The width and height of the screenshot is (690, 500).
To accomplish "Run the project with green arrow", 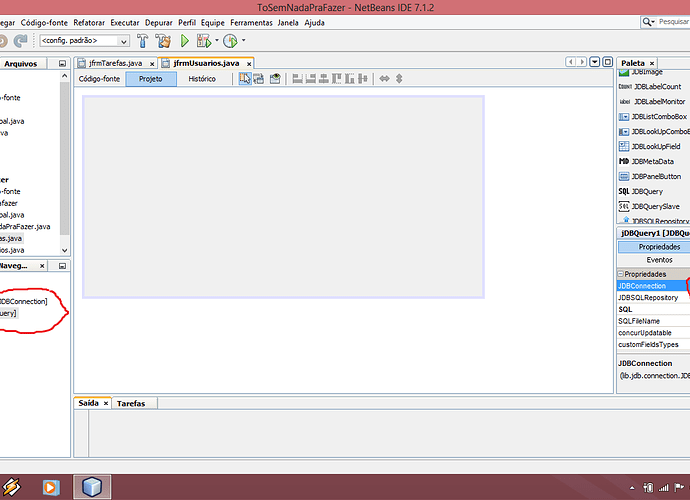I will click(185, 41).
